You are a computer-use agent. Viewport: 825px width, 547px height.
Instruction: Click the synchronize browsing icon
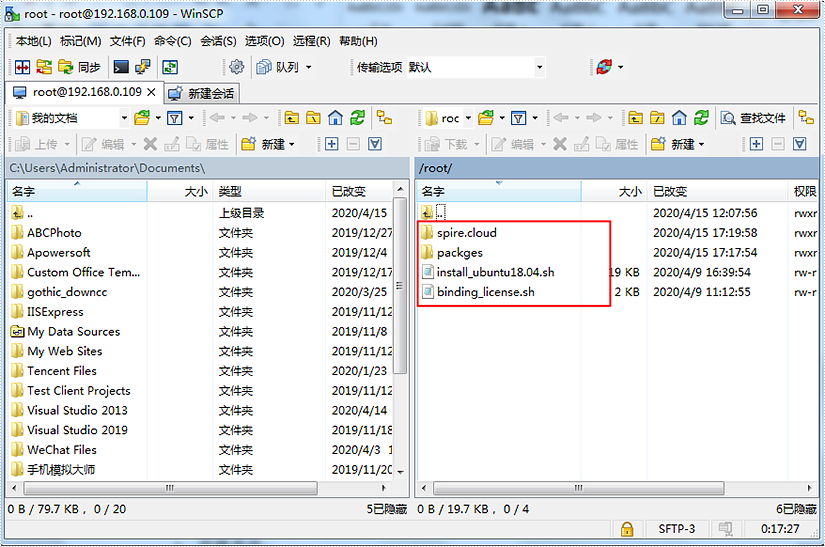click(x=44, y=67)
